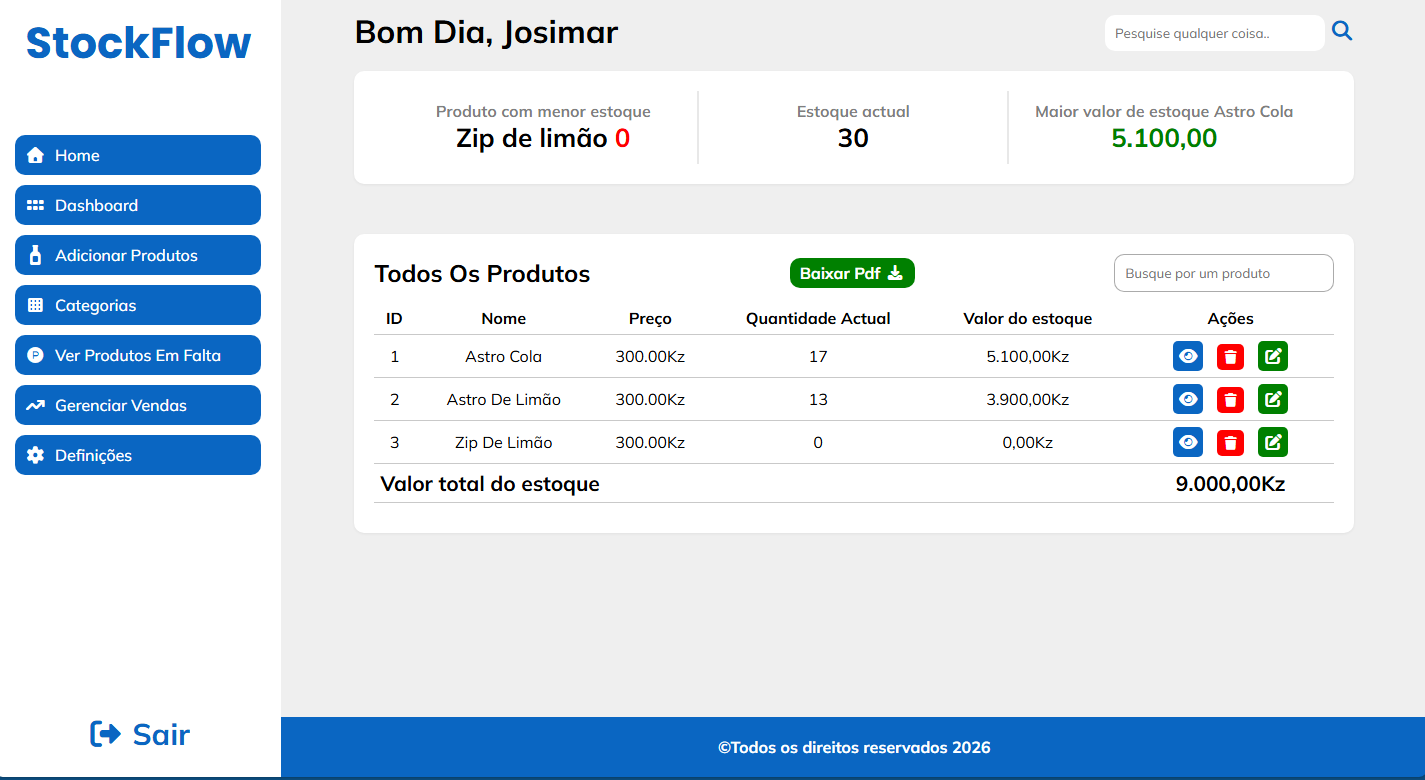Screen dimensions: 1425x780
Task: View details of Astro Cola via the eye icon
Action: coord(1187,356)
